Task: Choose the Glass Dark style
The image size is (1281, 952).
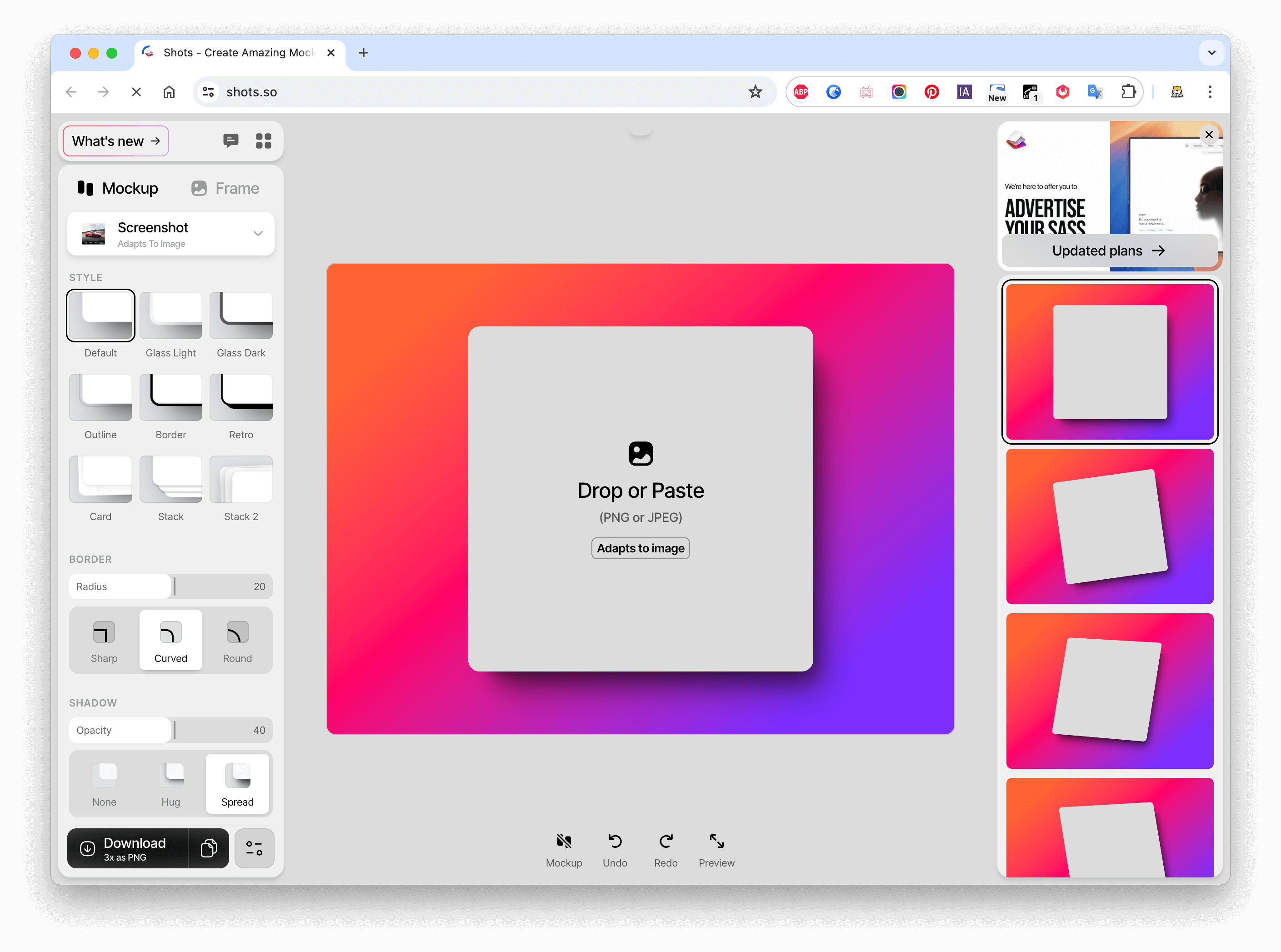Action: pyautogui.click(x=241, y=316)
